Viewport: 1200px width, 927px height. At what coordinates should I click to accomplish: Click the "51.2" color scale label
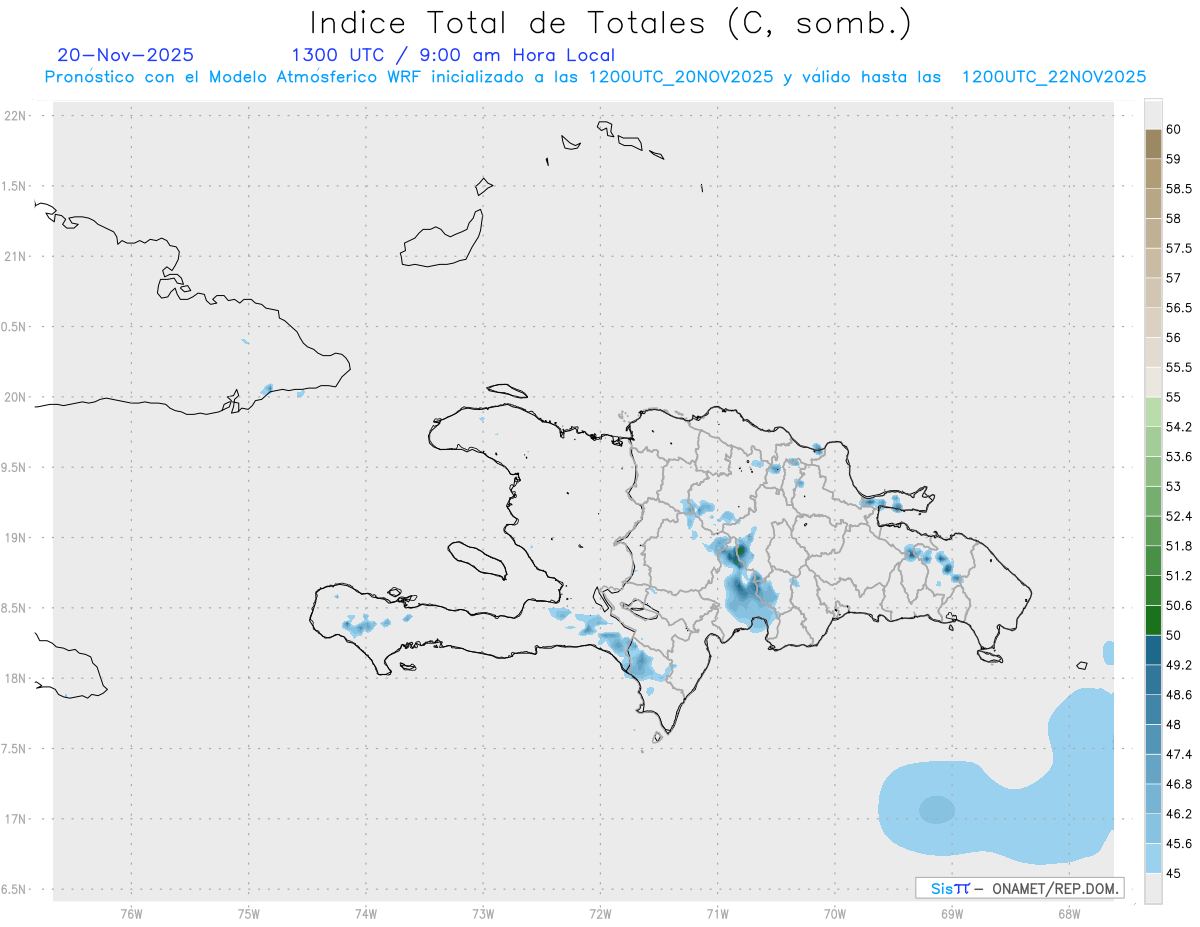tap(1178, 576)
